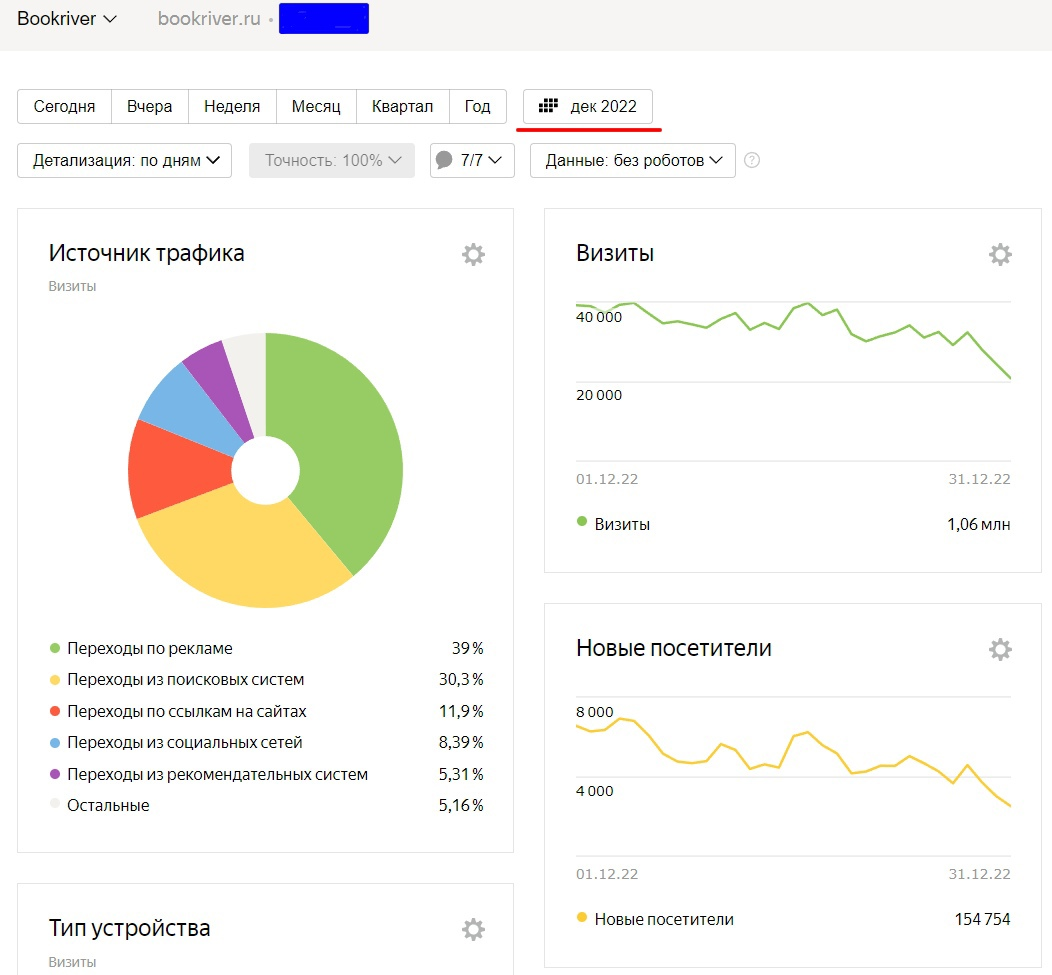Open Данные: без роботов dropdown
Viewport: 1052px width, 975px height.
[x=632, y=161]
